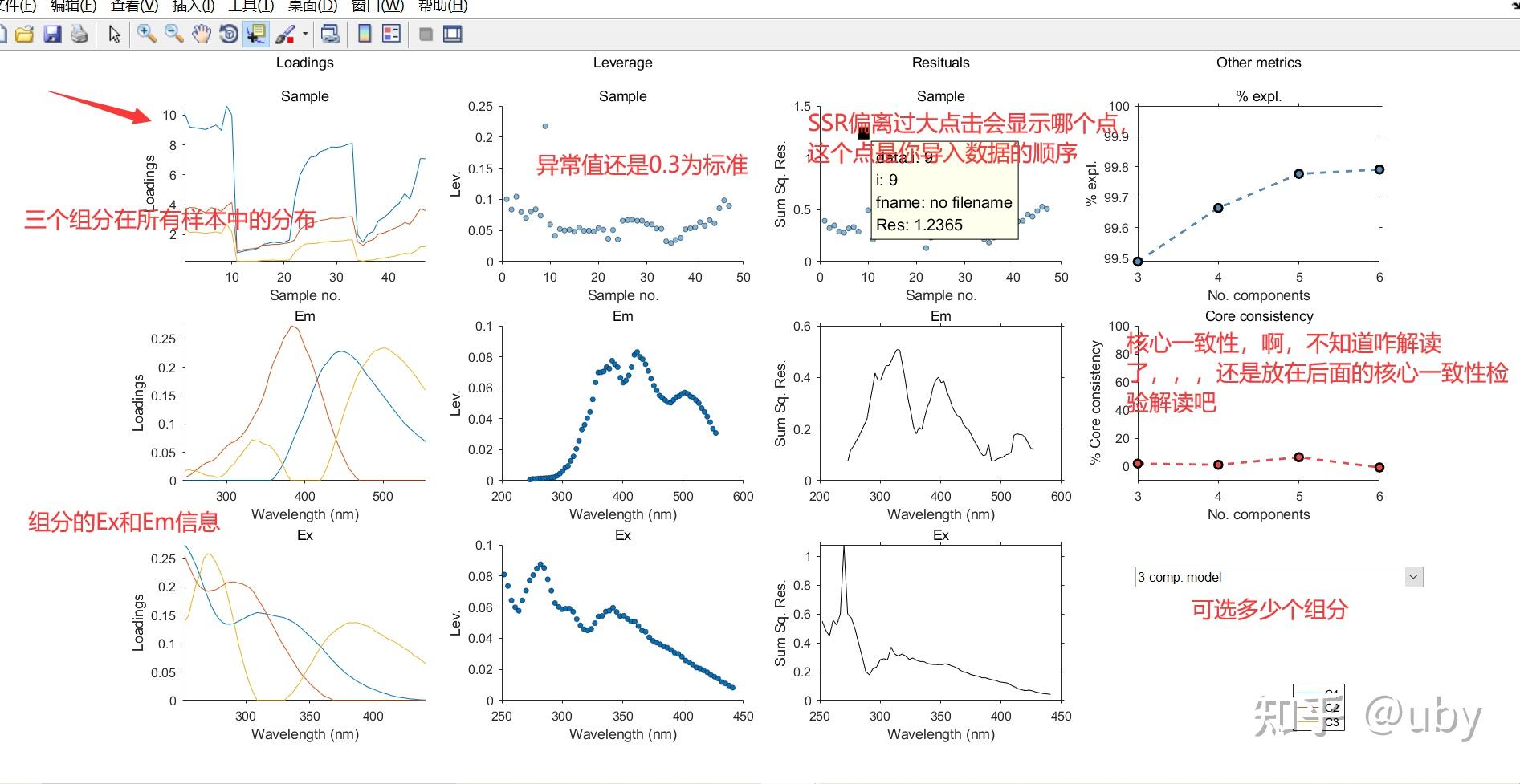Toggle the Data Cursor tool
Image resolution: width=1520 pixels, height=784 pixels.
pyautogui.click(x=256, y=34)
